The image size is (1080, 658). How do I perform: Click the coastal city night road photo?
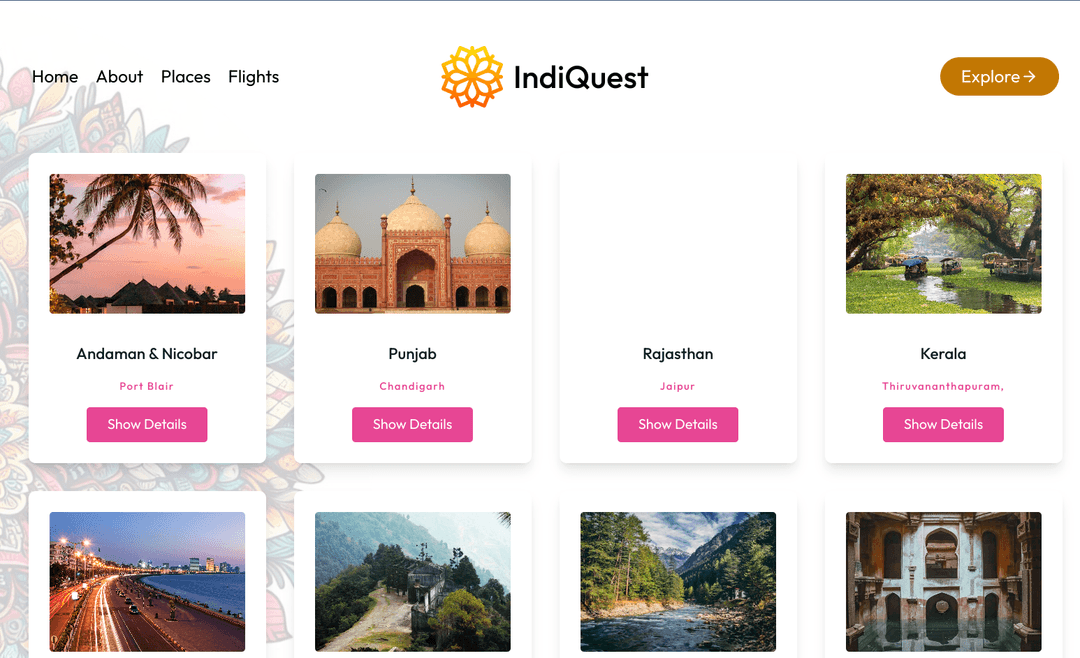click(147, 582)
